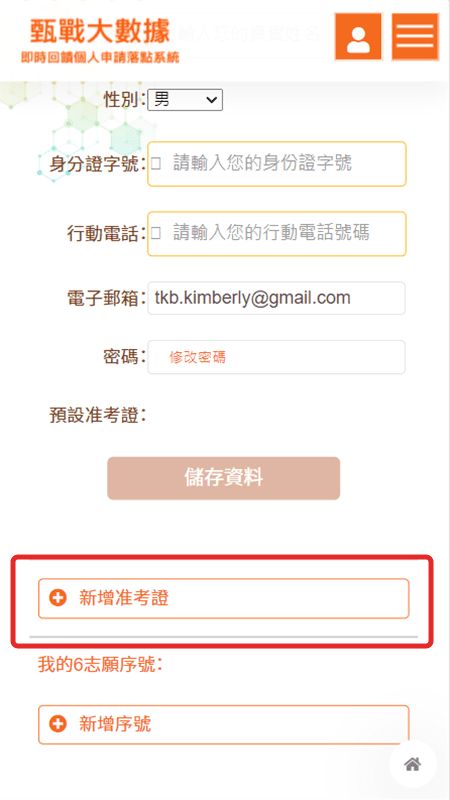Click the plus icon beside 新增准考證
Viewport: 450px width, 800px height.
tap(58, 598)
